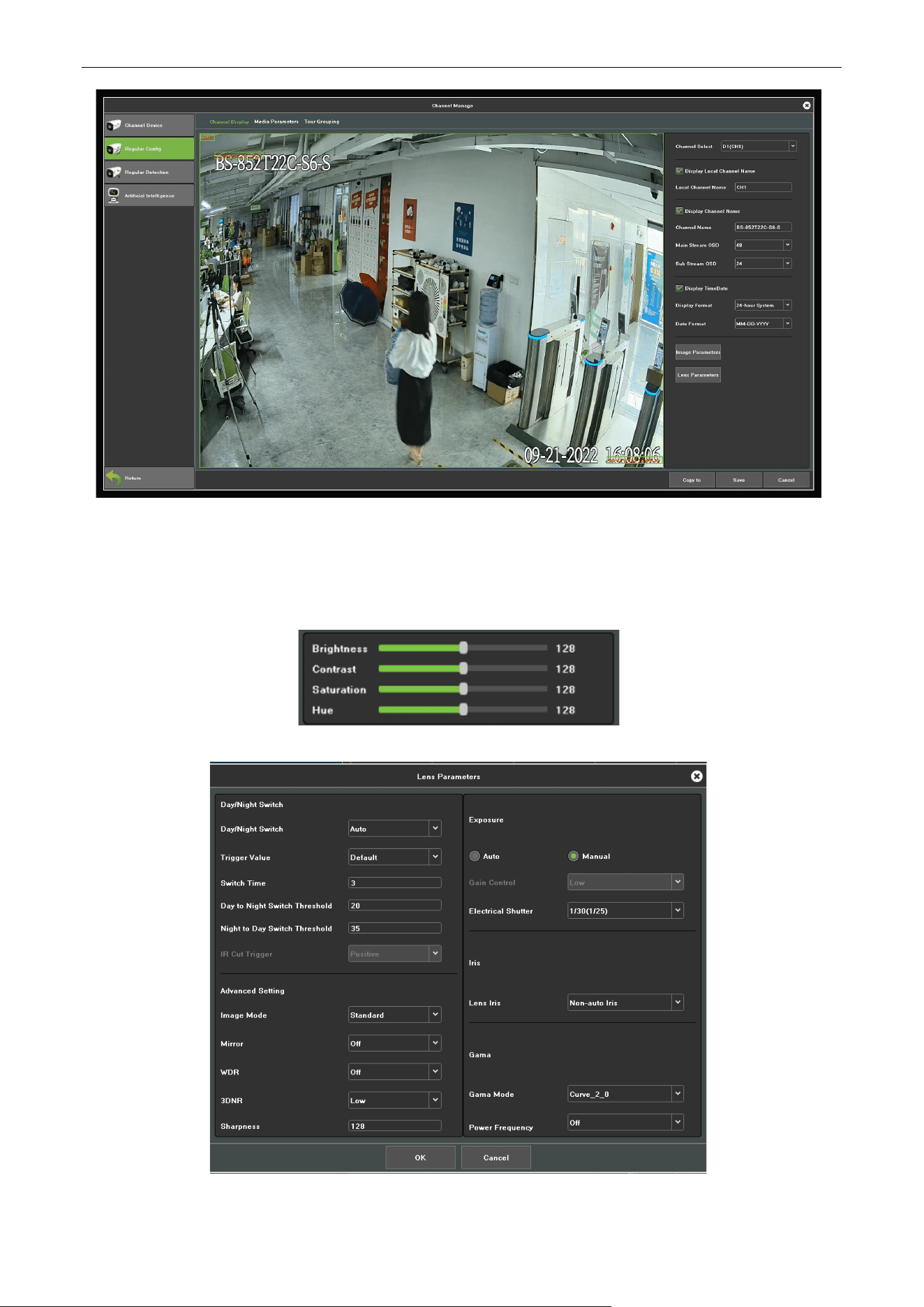Expand the Day/Night Switch dropdown

395,829
